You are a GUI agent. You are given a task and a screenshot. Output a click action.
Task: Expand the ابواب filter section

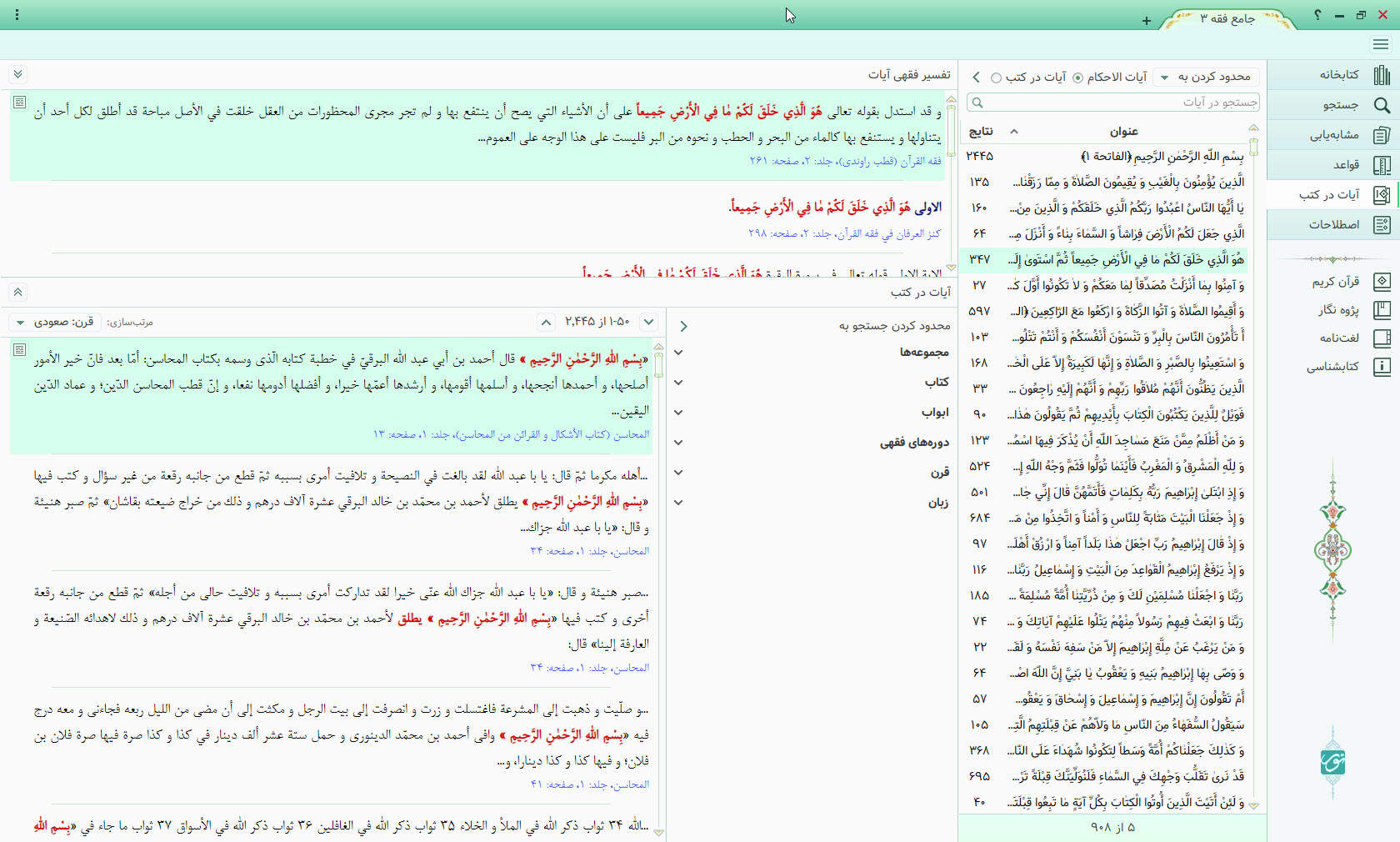pos(678,413)
